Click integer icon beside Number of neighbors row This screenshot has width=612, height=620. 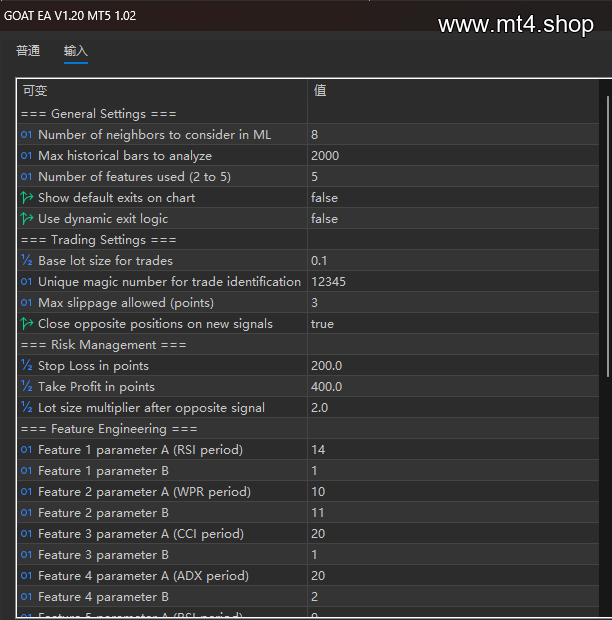pos(26,135)
